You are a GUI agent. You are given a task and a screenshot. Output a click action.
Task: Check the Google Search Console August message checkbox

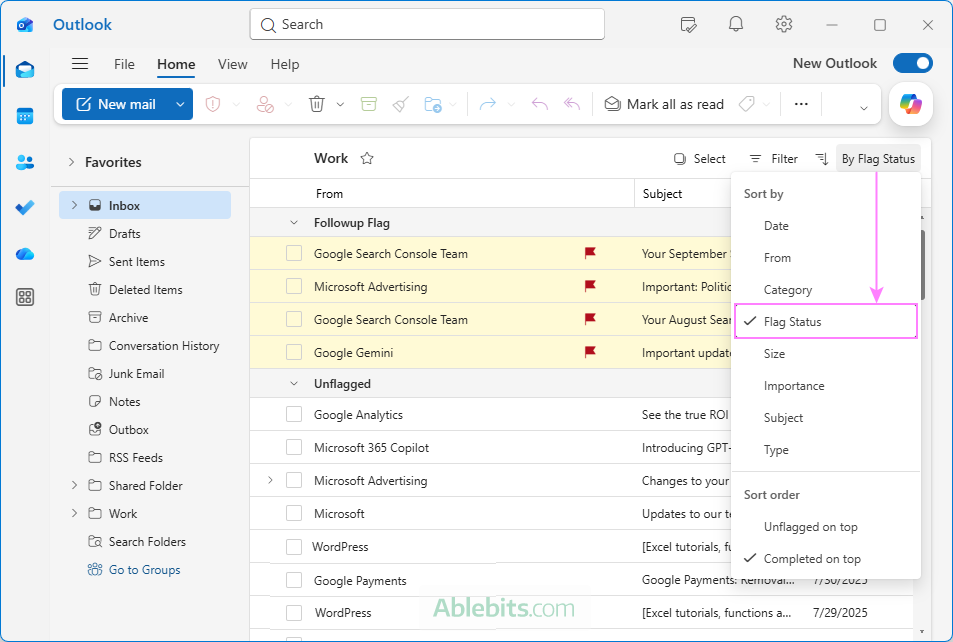click(294, 319)
